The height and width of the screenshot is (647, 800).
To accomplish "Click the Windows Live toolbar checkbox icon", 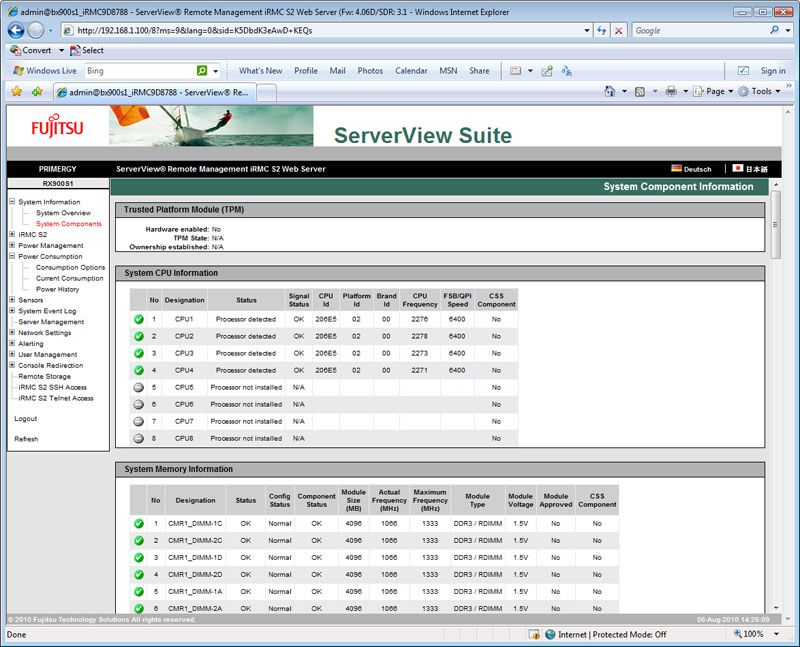I will point(743,70).
